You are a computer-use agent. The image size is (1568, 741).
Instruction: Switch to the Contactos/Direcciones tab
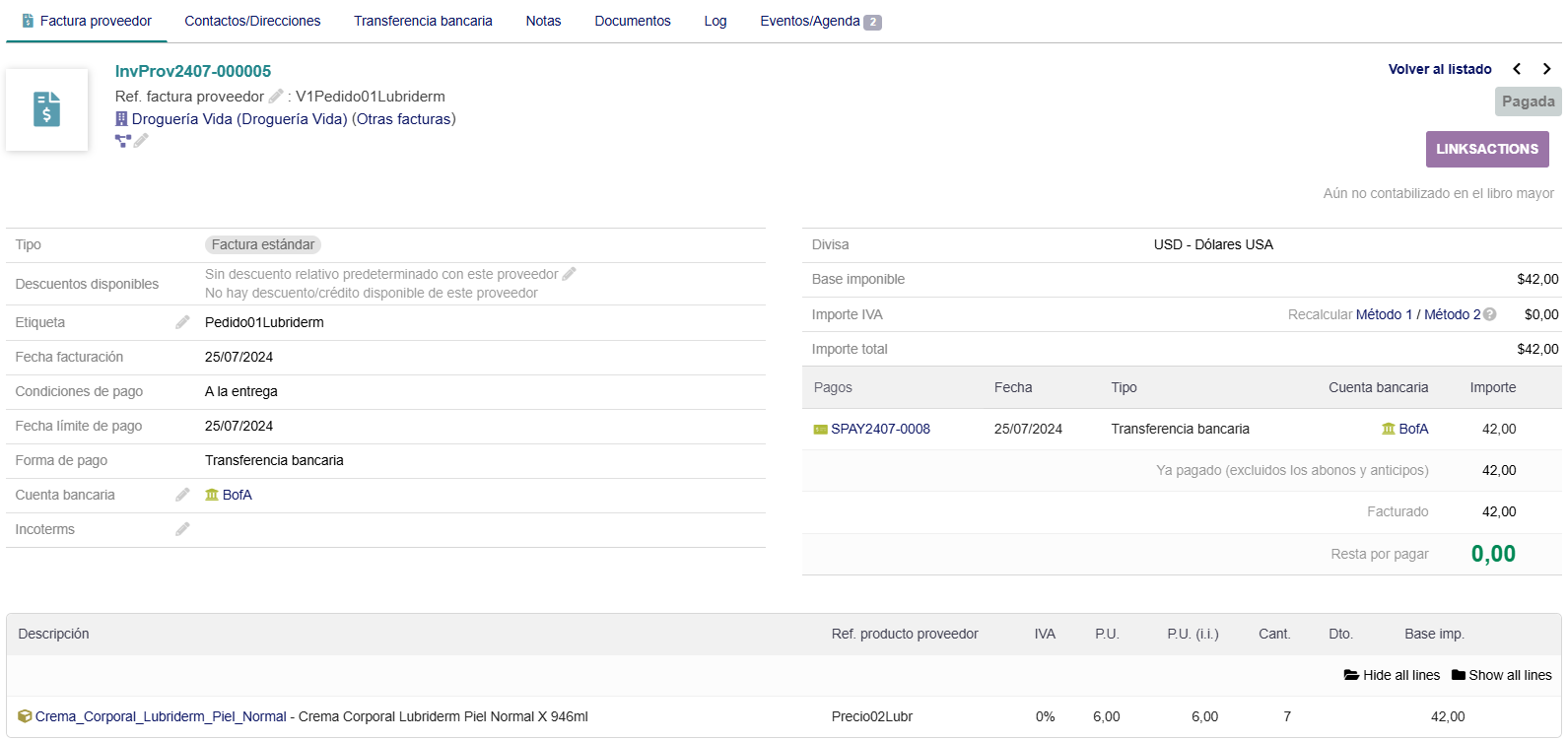(252, 21)
